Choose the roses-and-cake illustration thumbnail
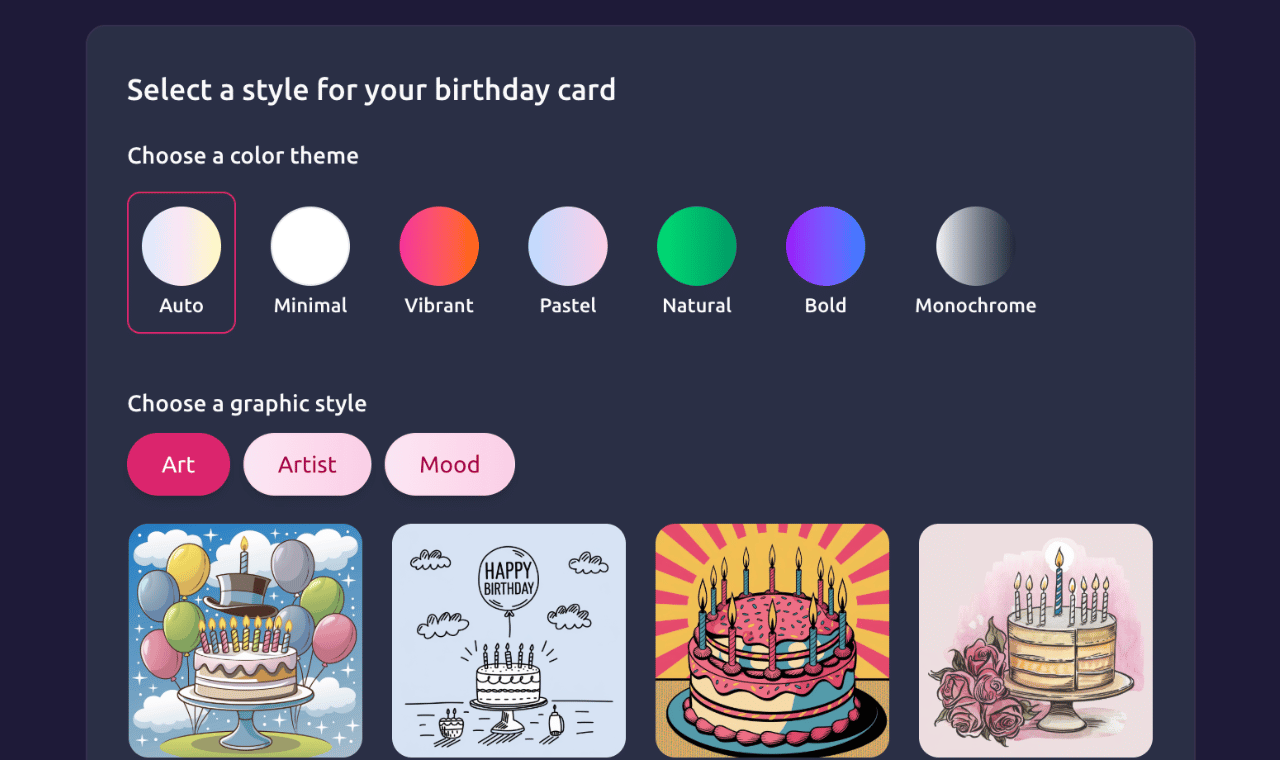Viewport: 1280px width, 760px height. (1035, 640)
